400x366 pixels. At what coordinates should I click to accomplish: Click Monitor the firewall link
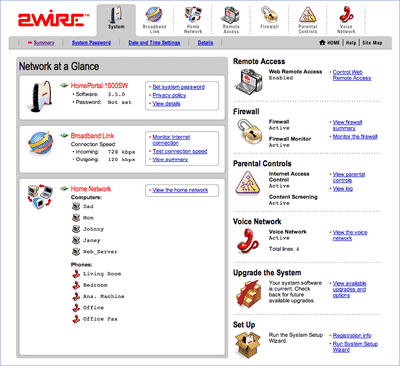pos(355,137)
